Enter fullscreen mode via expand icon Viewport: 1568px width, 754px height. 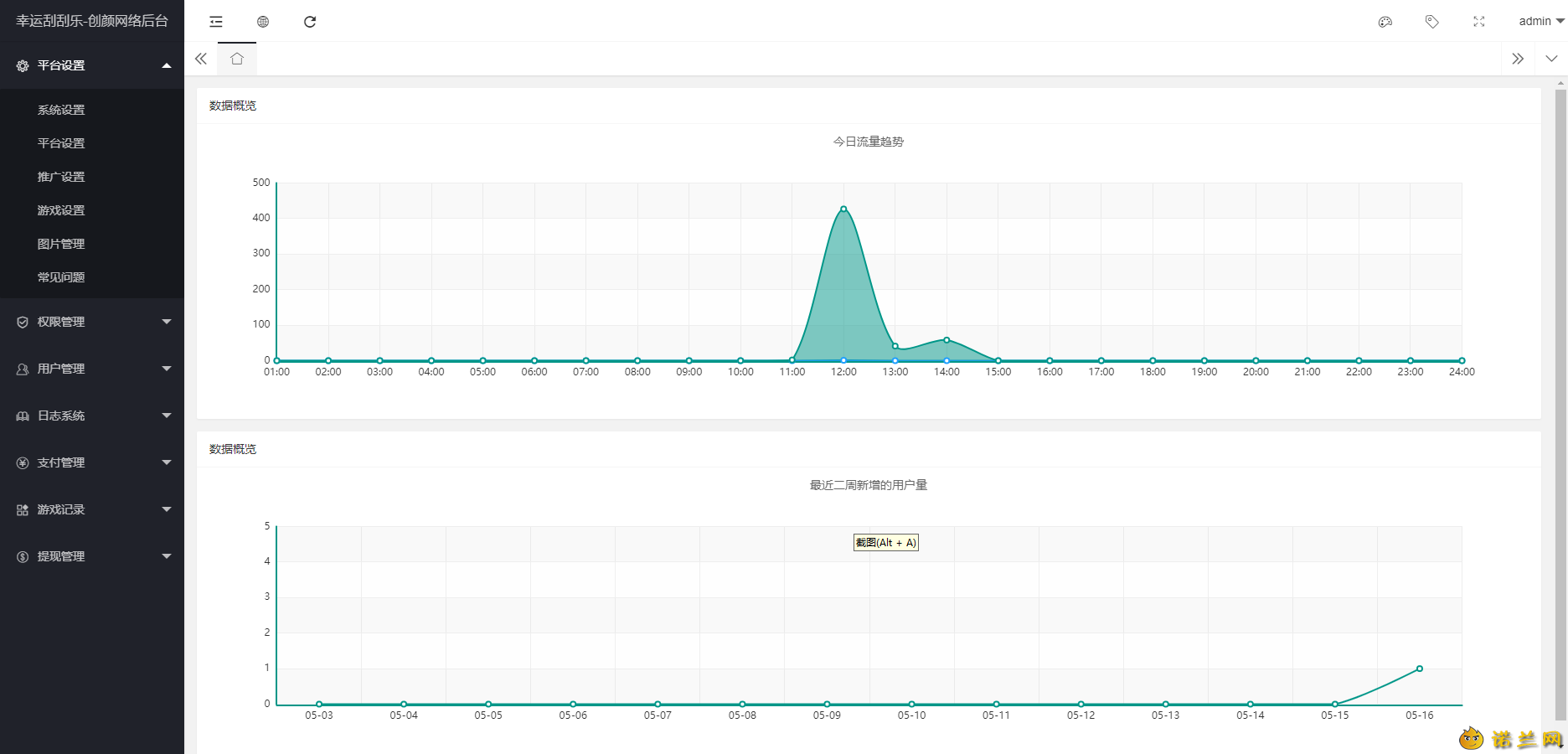1479,22
